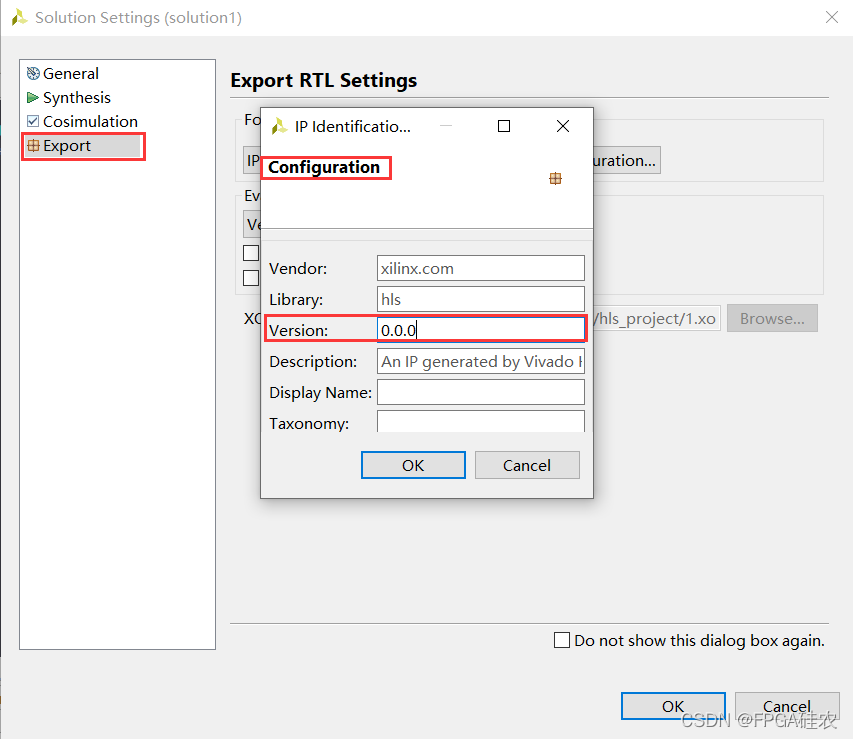The image size is (853, 739).
Task: Close the IP Identification dialog
Action: pos(563,126)
